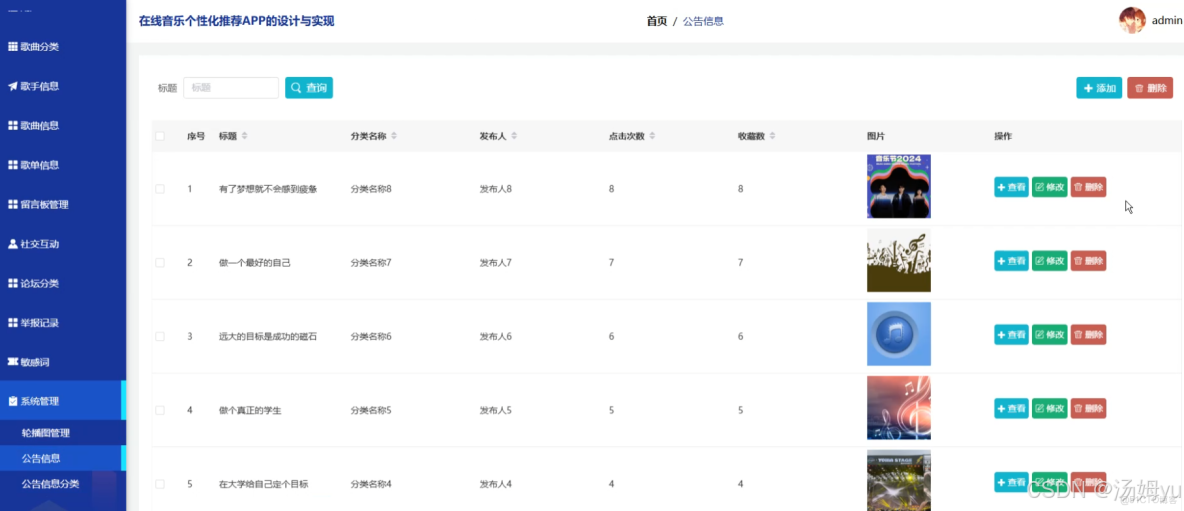This screenshot has height=511, width=1184.
Task: Sort by the 点击次数 column arrows
Action: [x=652, y=137]
